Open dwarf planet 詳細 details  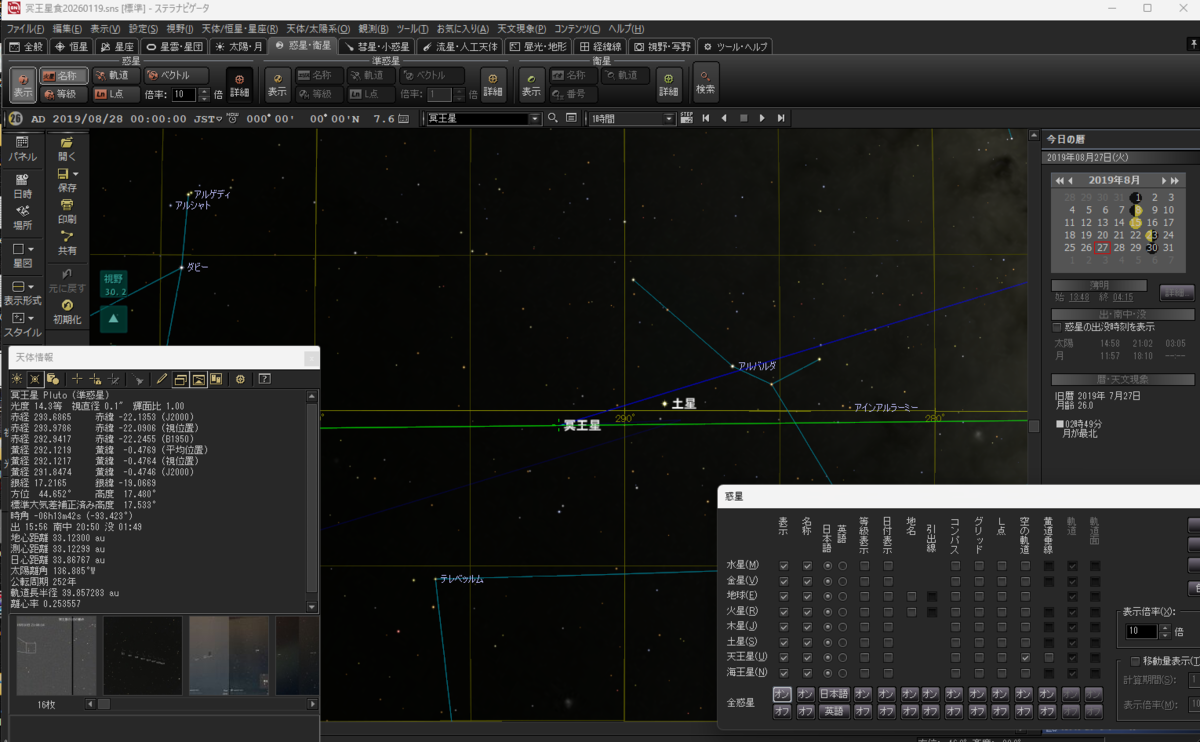[493, 85]
